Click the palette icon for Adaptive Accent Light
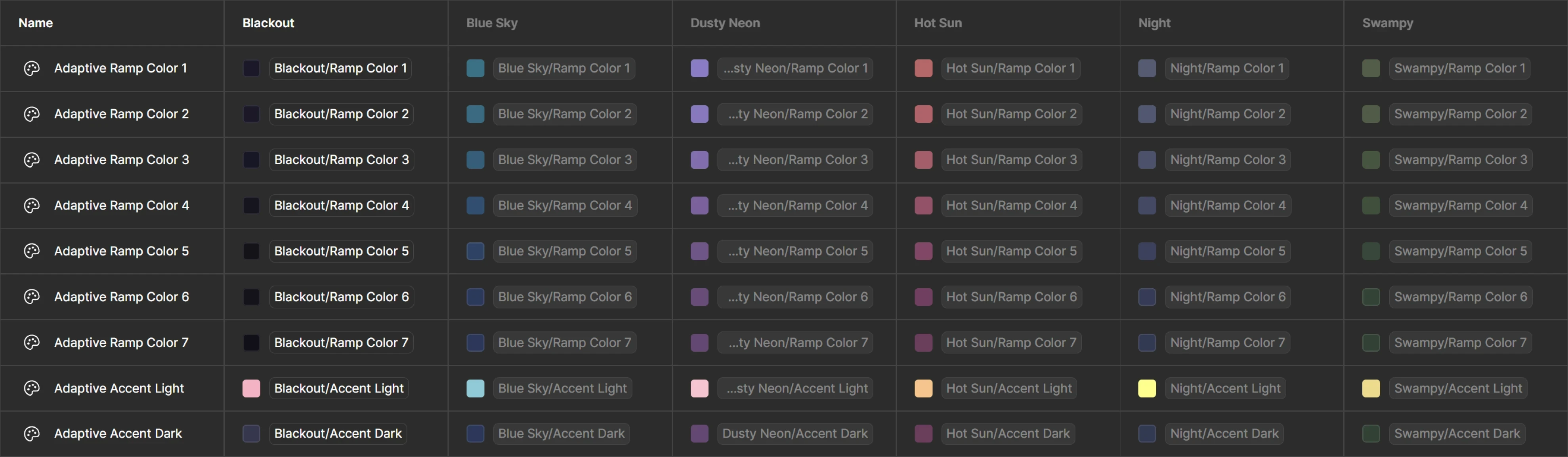 click(x=32, y=388)
